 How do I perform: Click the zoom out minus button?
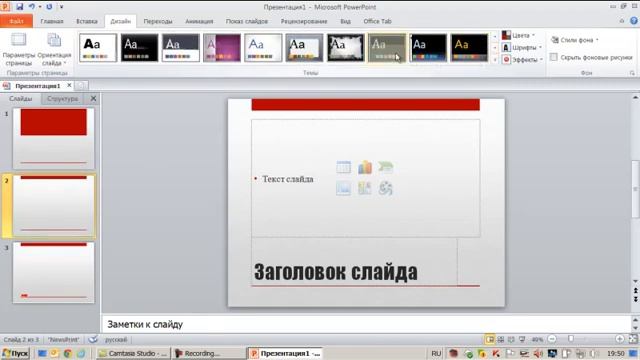coord(552,339)
